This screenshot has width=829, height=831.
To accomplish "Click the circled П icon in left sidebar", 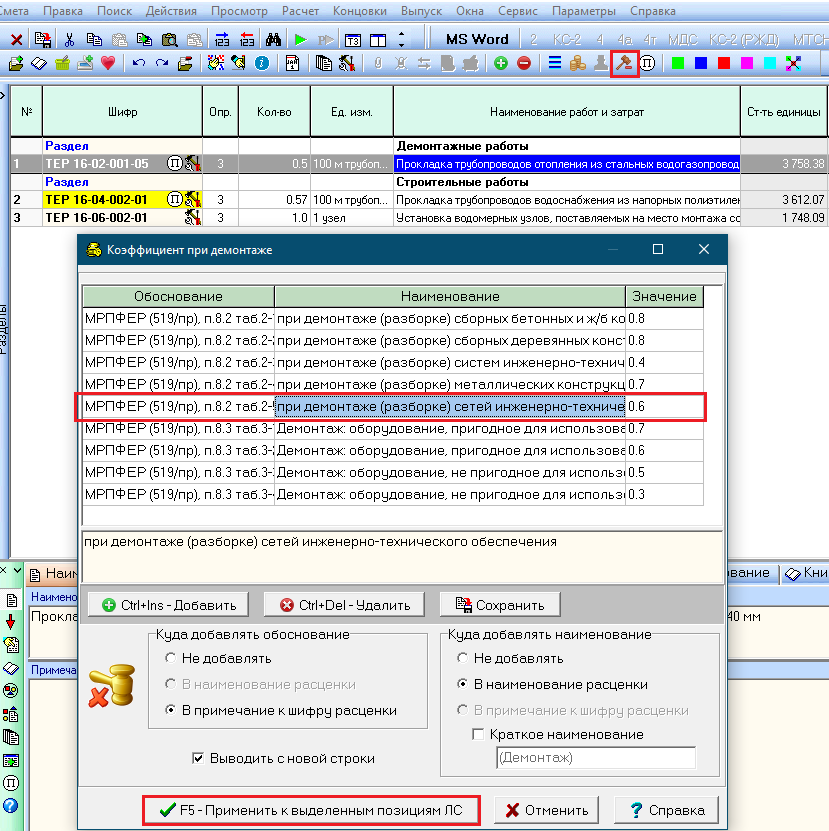I will [11, 783].
